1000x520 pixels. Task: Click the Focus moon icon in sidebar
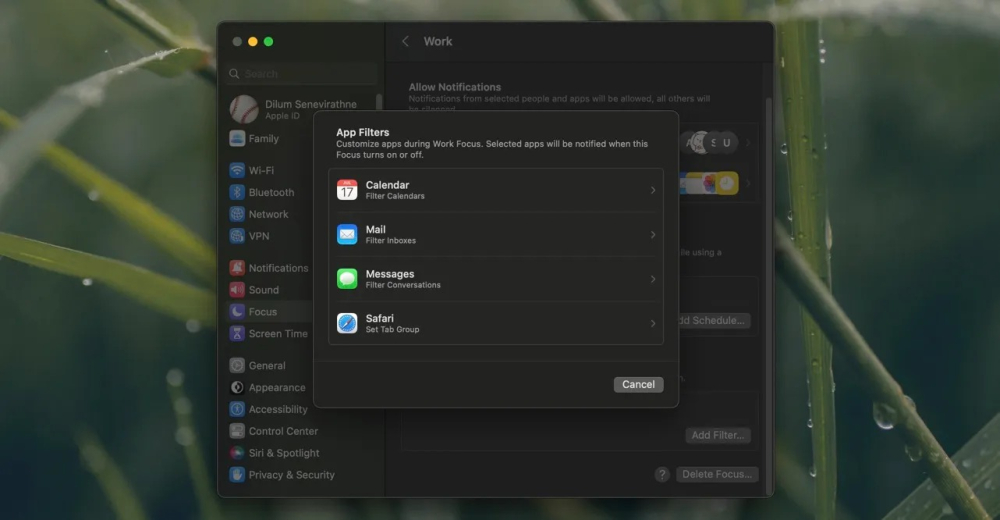tap(237, 311)
